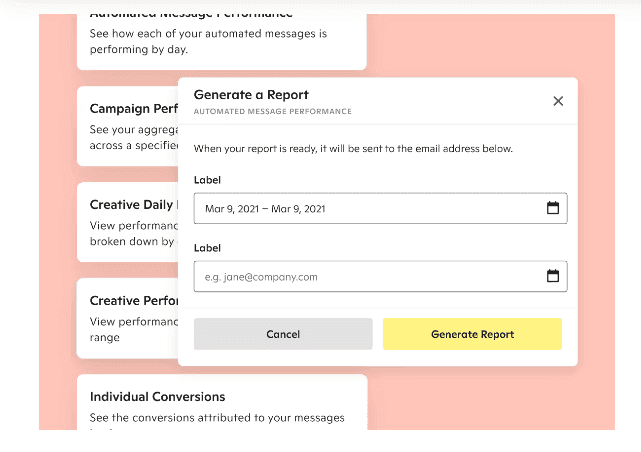The height and width of the screenshot is (452, 641).
Task: Click the Label text above the email field
Action: coord(207,248)
